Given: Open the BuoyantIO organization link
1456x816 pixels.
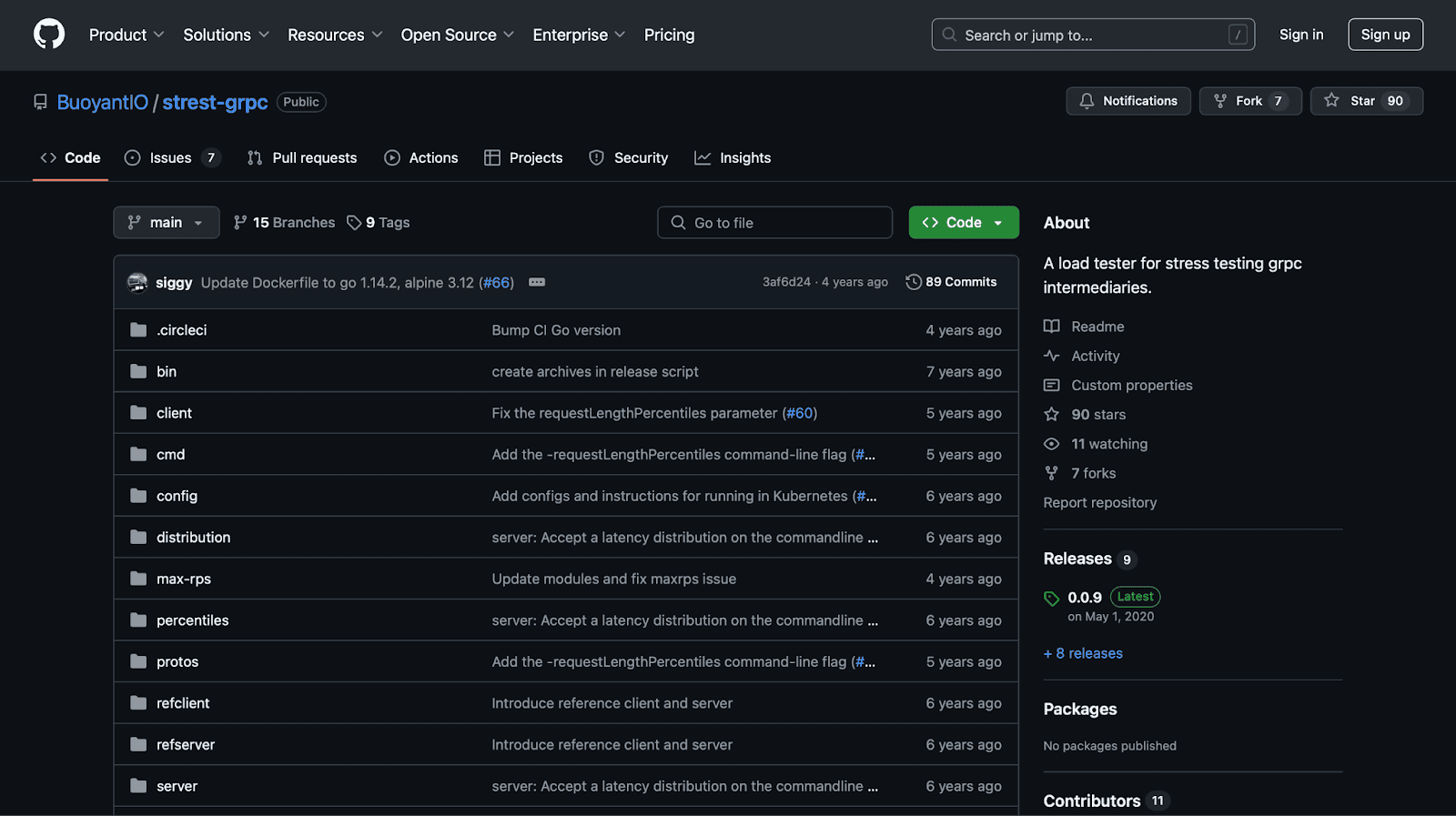Looking at the screenshot, I should pyautogui.click(x=103, y=102).
